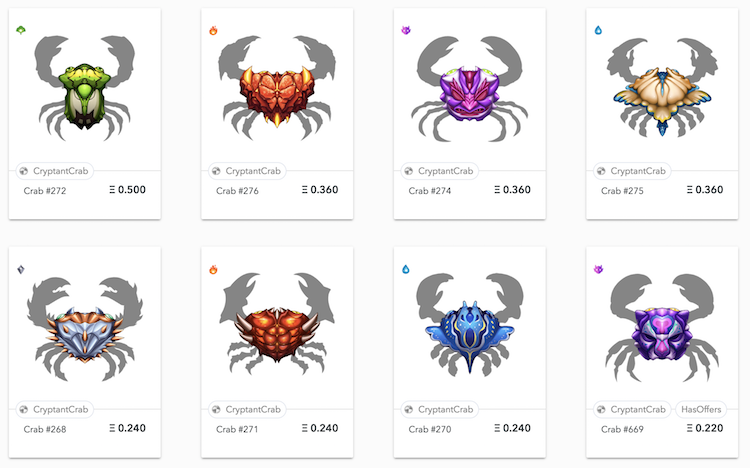
Task: Select the CryptantCrab badge on Crab #275
Action: pyautogui.click(x=632, y=171)
